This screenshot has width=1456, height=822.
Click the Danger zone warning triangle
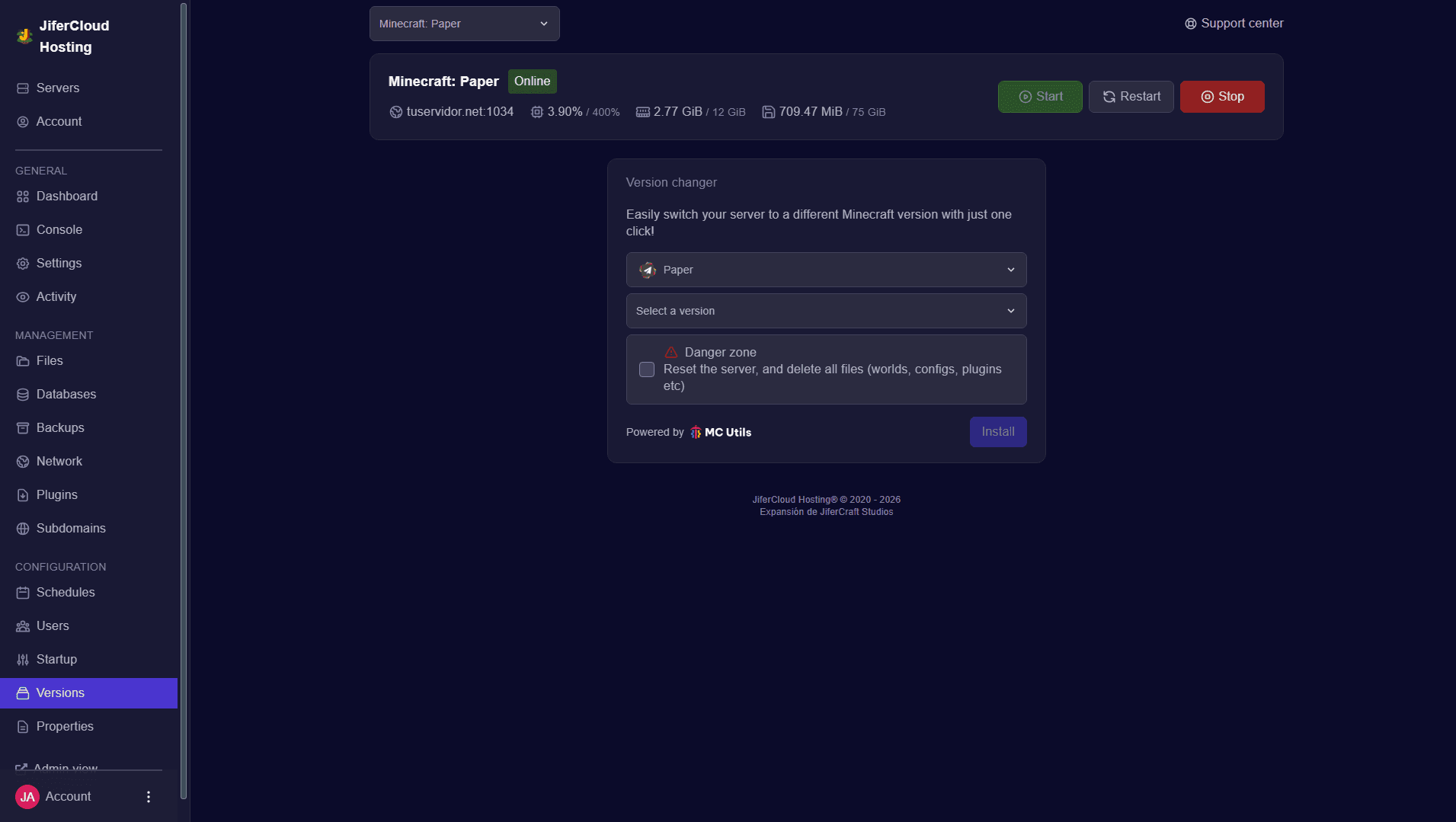pos(671,352)
